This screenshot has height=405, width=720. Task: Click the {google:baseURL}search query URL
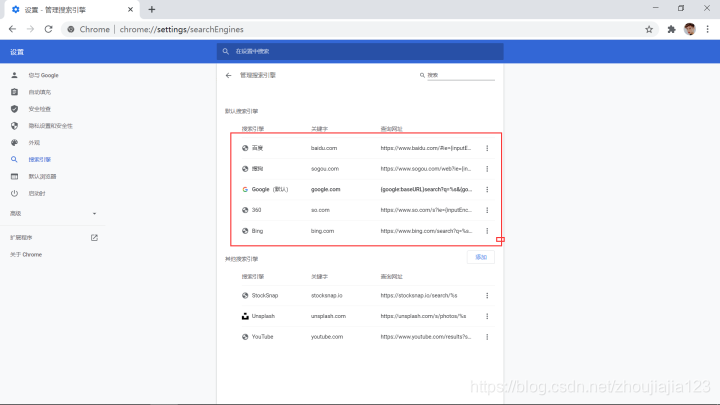pos(426,189)
